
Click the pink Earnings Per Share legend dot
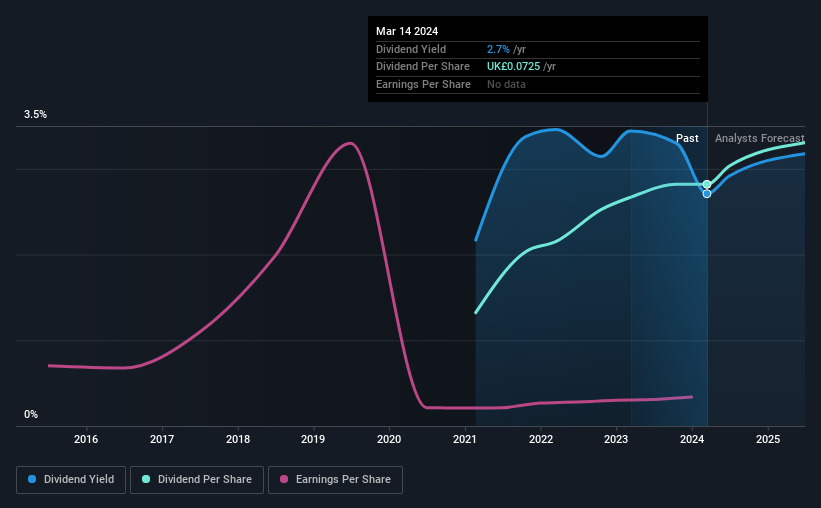click(x=284, y=479)
